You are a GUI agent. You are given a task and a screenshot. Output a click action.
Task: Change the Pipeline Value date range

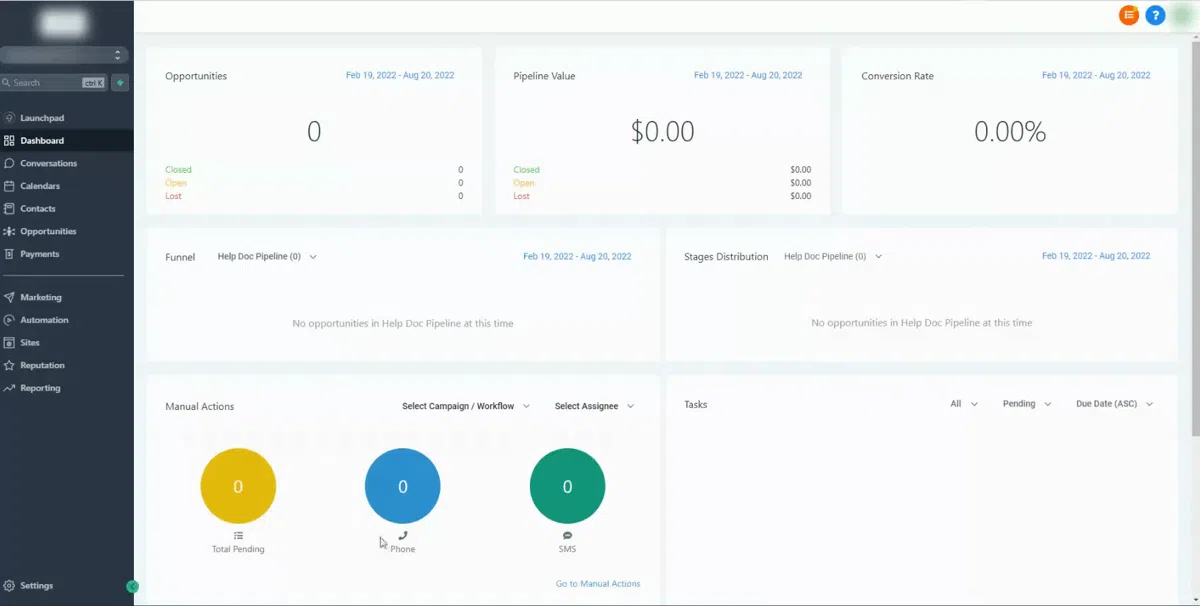pyautogui.click(x=748, y=75)
